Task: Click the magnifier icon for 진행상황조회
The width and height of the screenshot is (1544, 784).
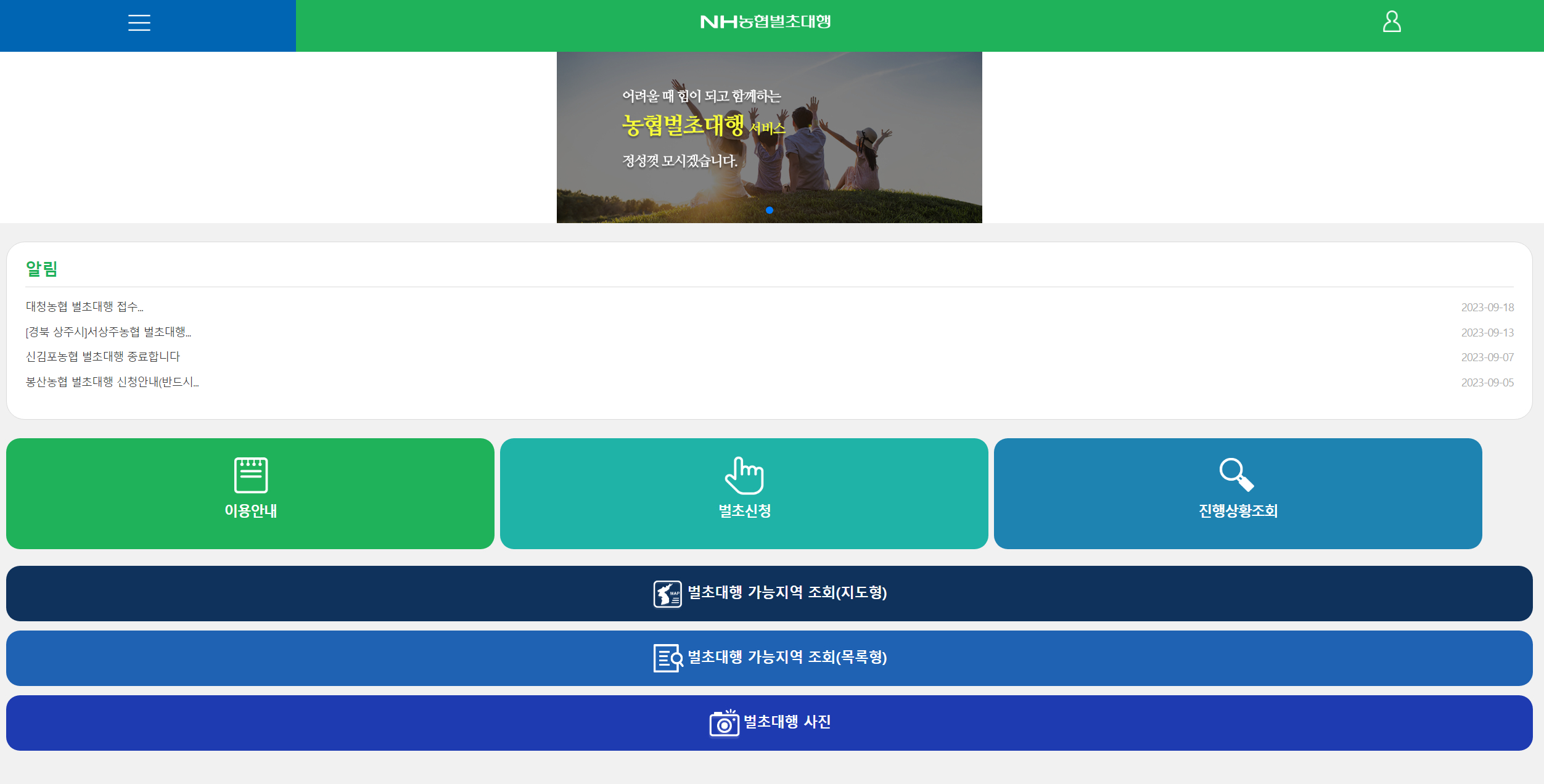Action: pyautogui.click(x=1236, y=475)
